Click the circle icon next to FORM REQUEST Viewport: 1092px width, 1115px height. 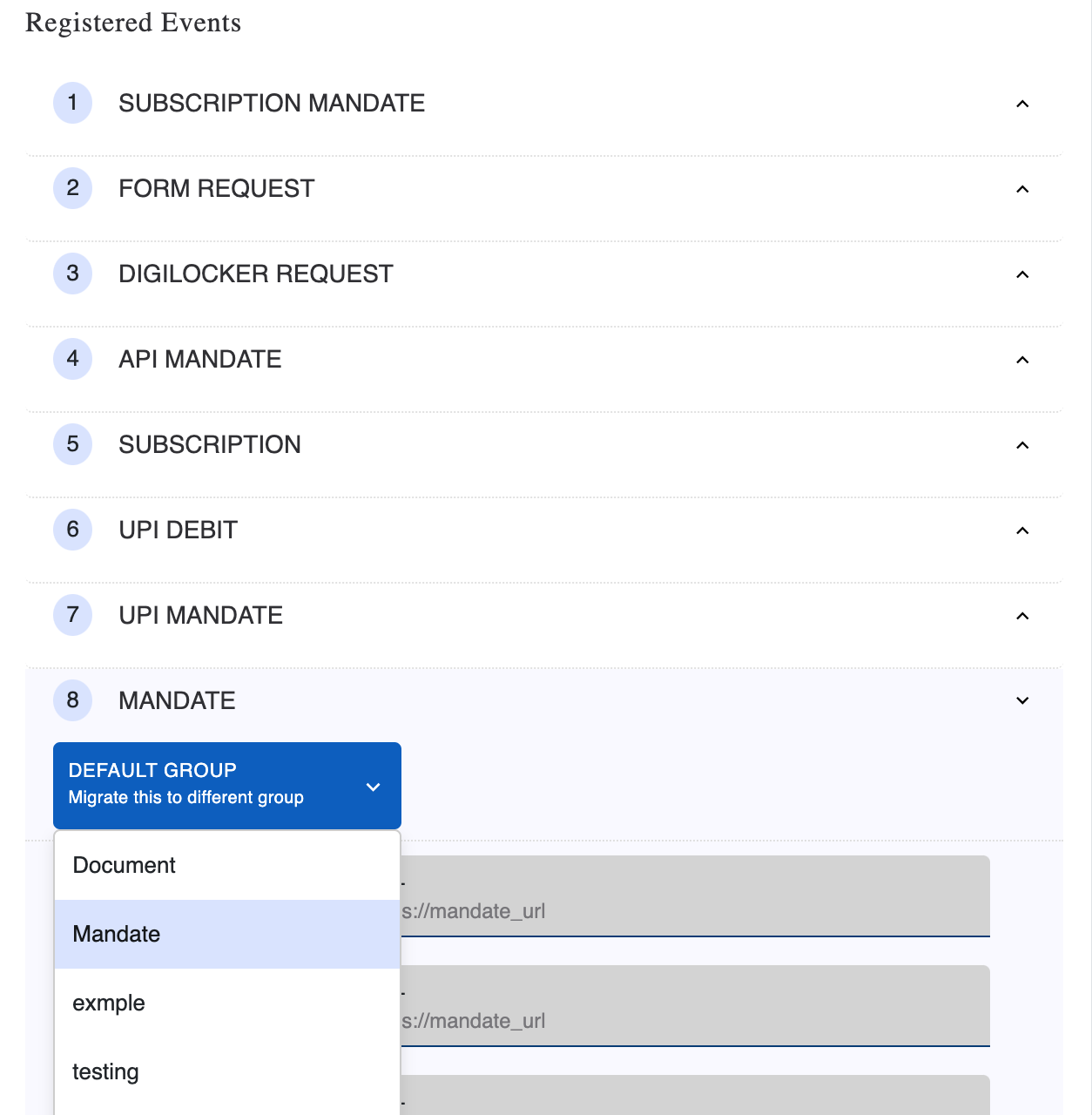point(72,187)
